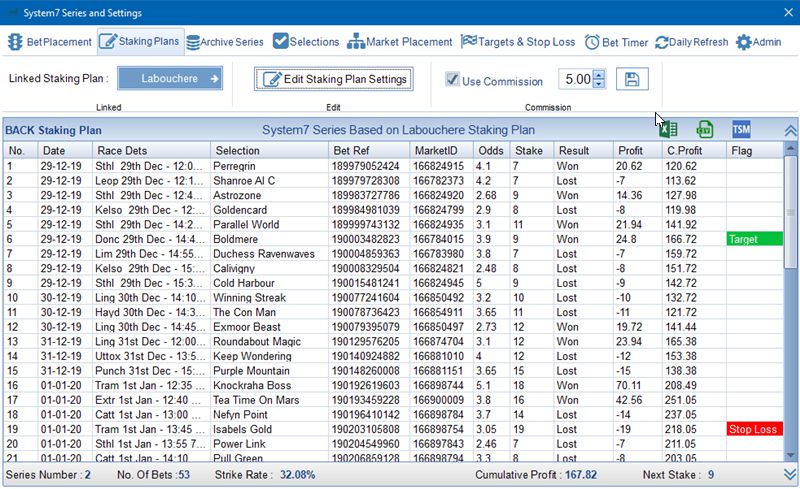Image resolution: width=800 pixels, height=489 pixels.
Task: Select the Parallel World cell
Action: pyautogui.click(x=269, y=225)
